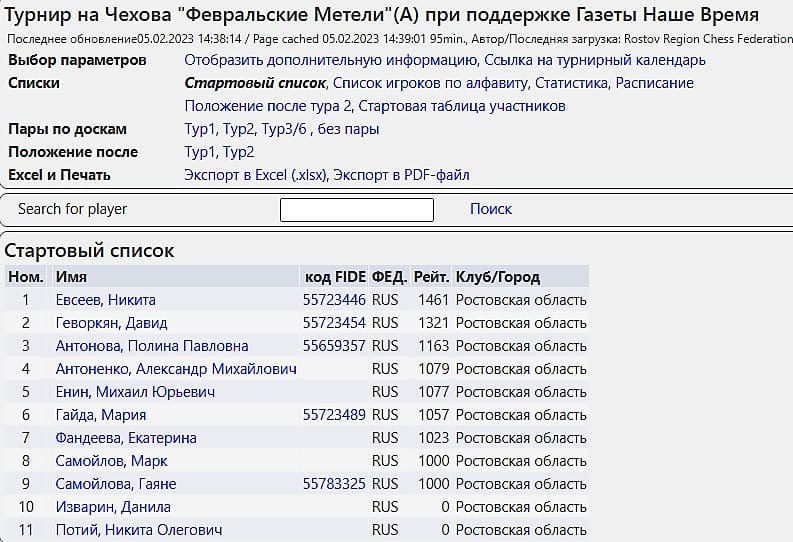Open FIDE code 55783325 link
Screen dimensions: 793x542
click(x=334, y=484)
